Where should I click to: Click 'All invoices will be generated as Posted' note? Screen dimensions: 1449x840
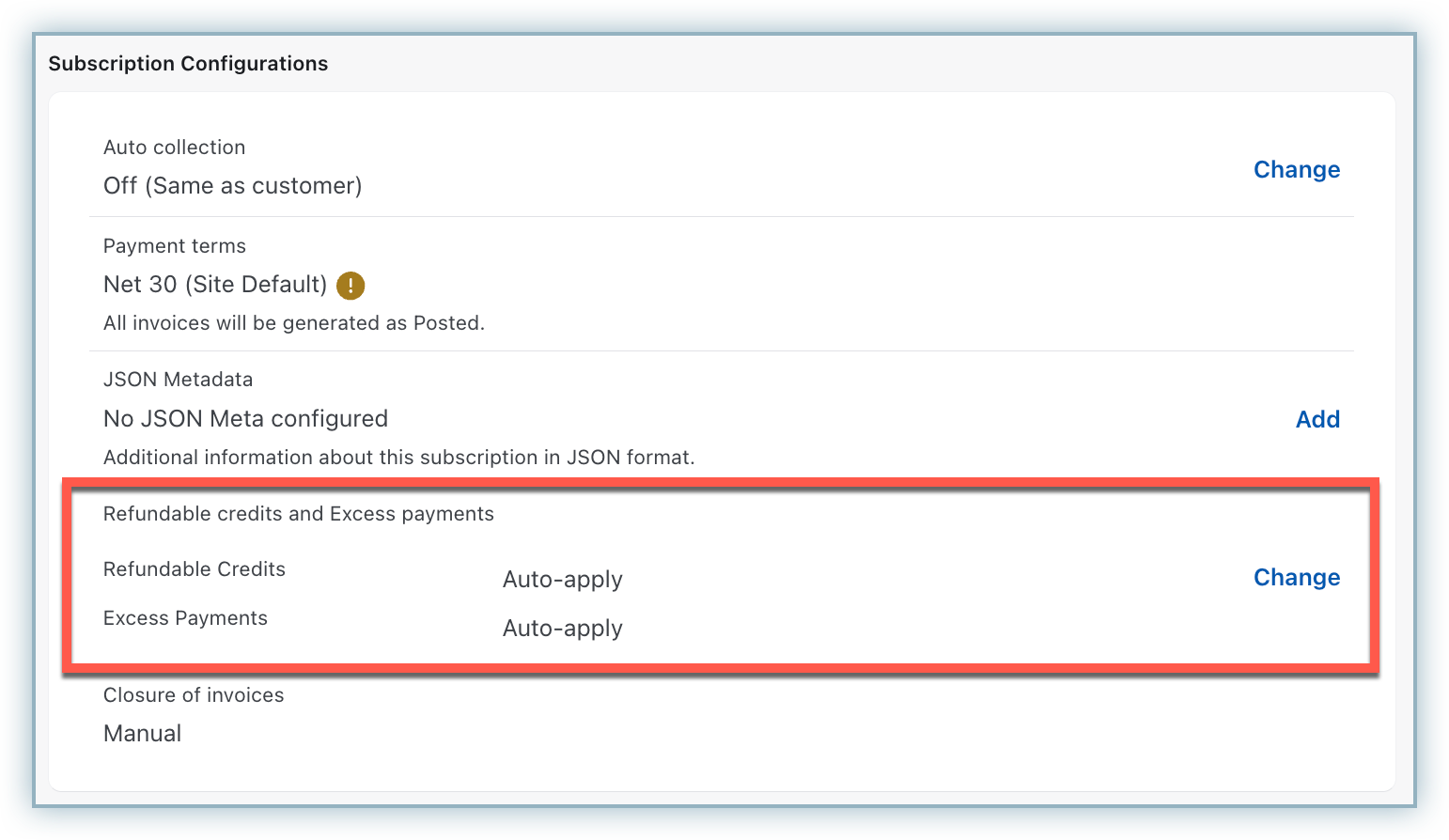(293, 323)
